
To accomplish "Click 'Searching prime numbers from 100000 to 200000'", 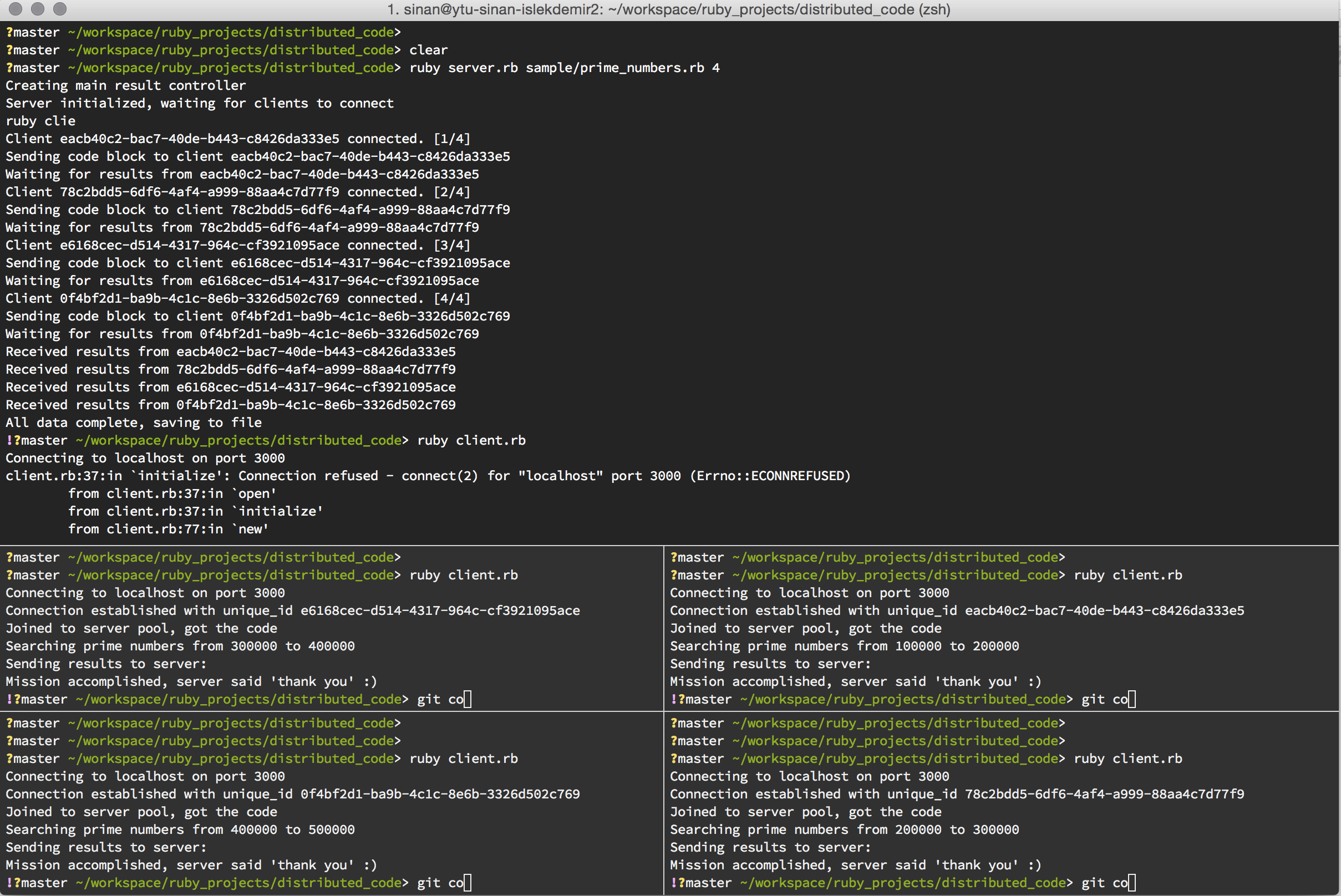I will pos(844,645).
